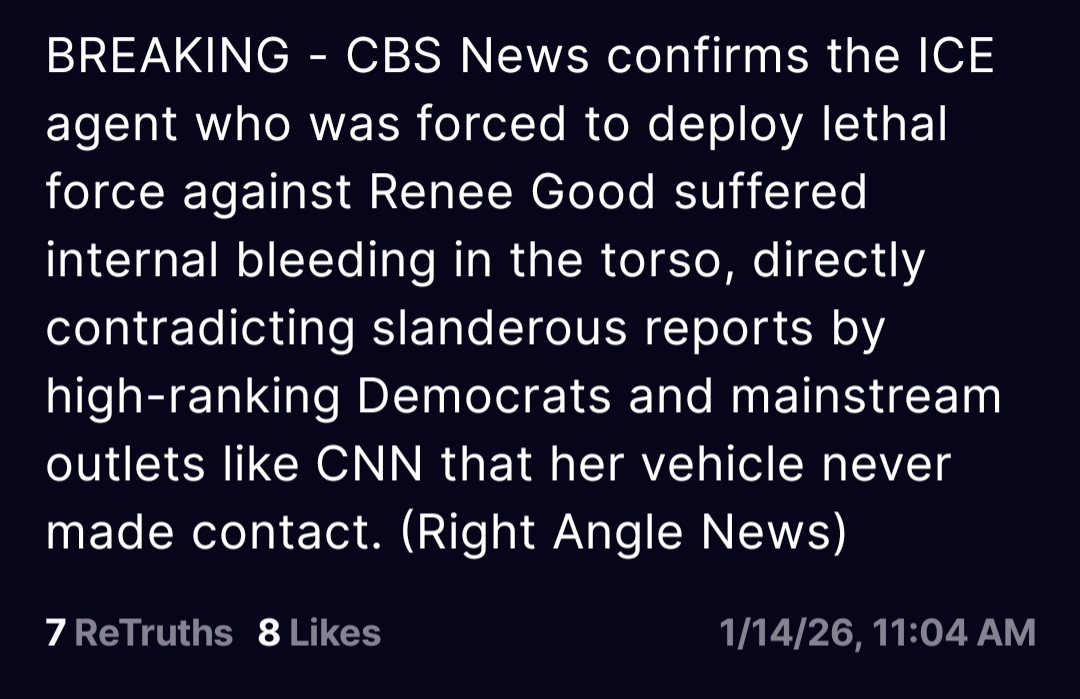Click the number 7 beside ReTruths
1080x699 pixels.
click(x=55, y=633)
